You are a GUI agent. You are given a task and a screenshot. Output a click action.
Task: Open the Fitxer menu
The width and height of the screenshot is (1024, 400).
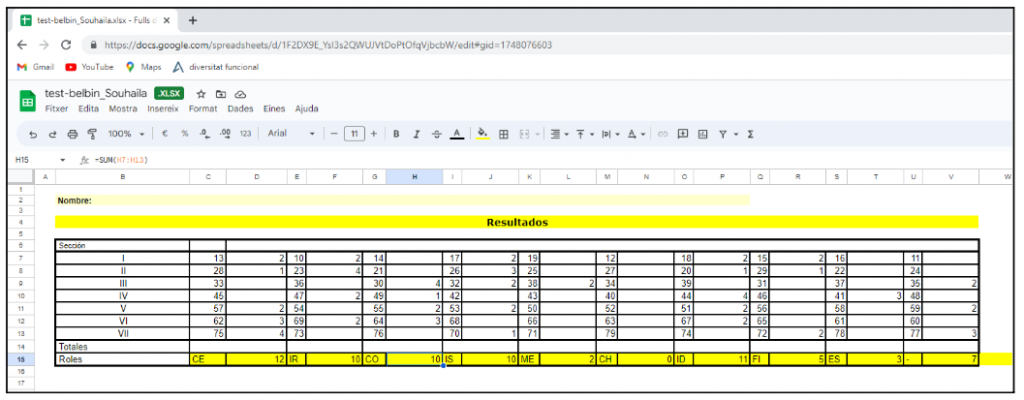(58, 109)
